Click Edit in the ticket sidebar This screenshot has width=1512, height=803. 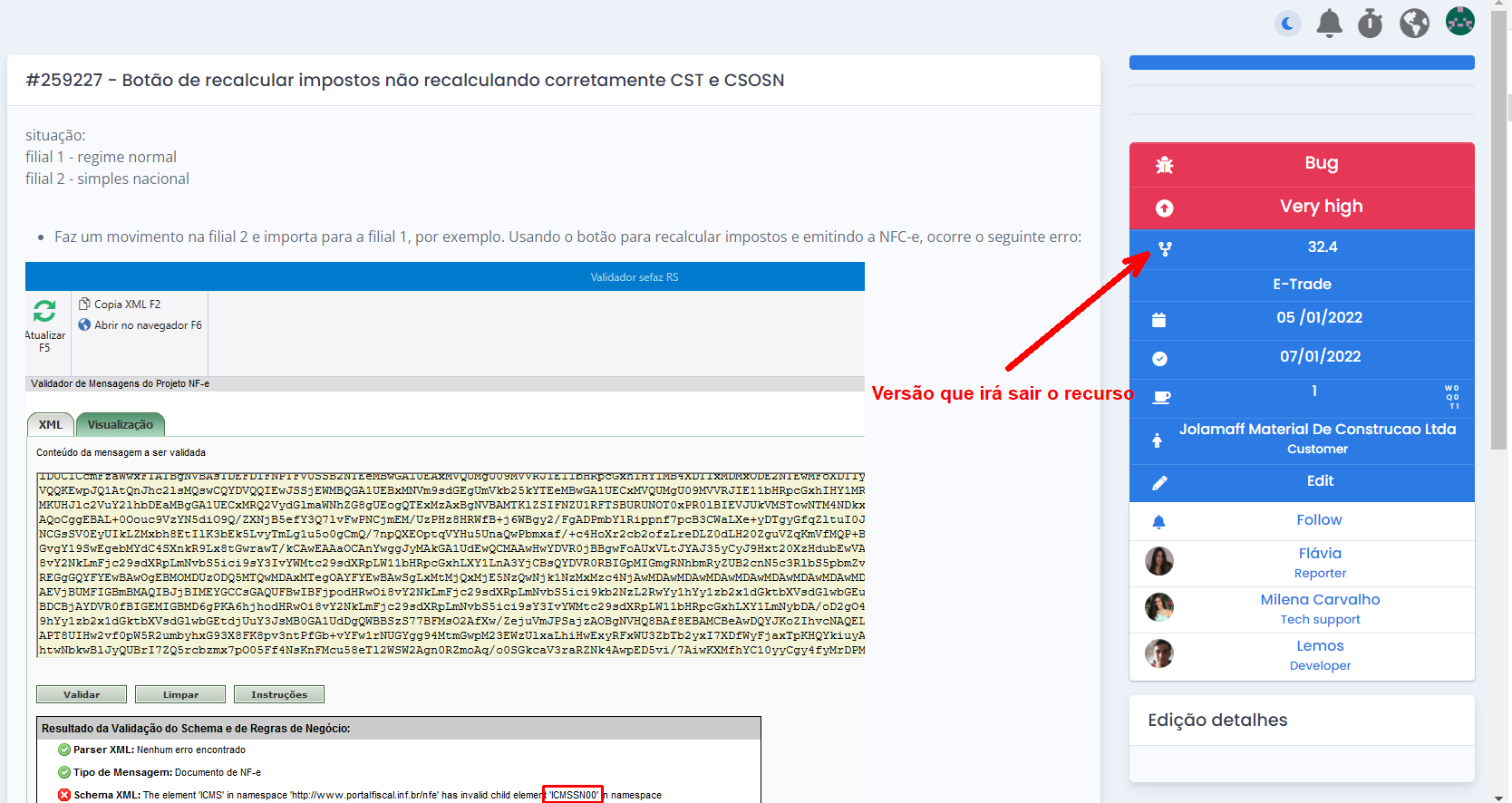[1319, 481]
